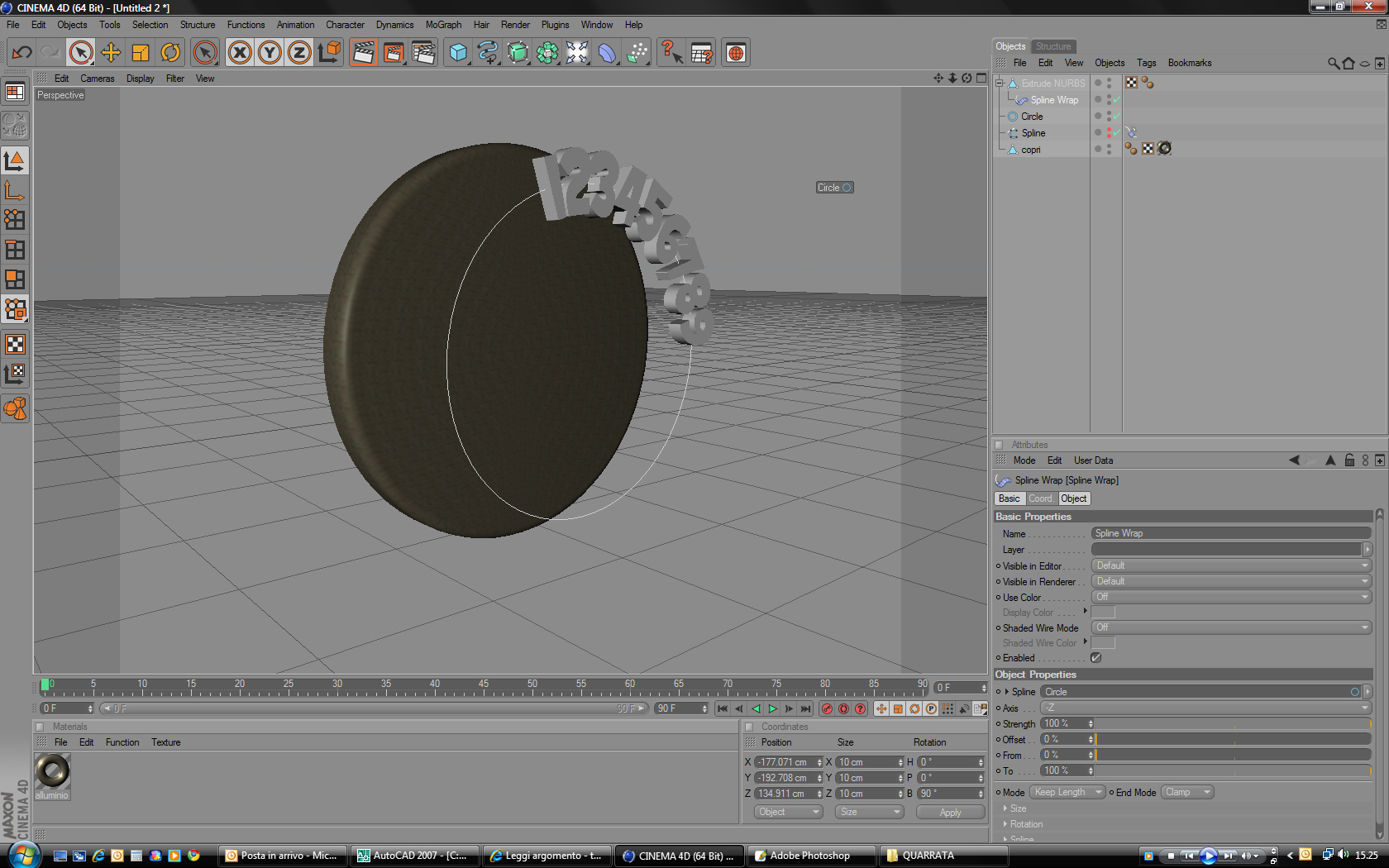Click the Apply button in Coordinates

(x=950, y=812)
